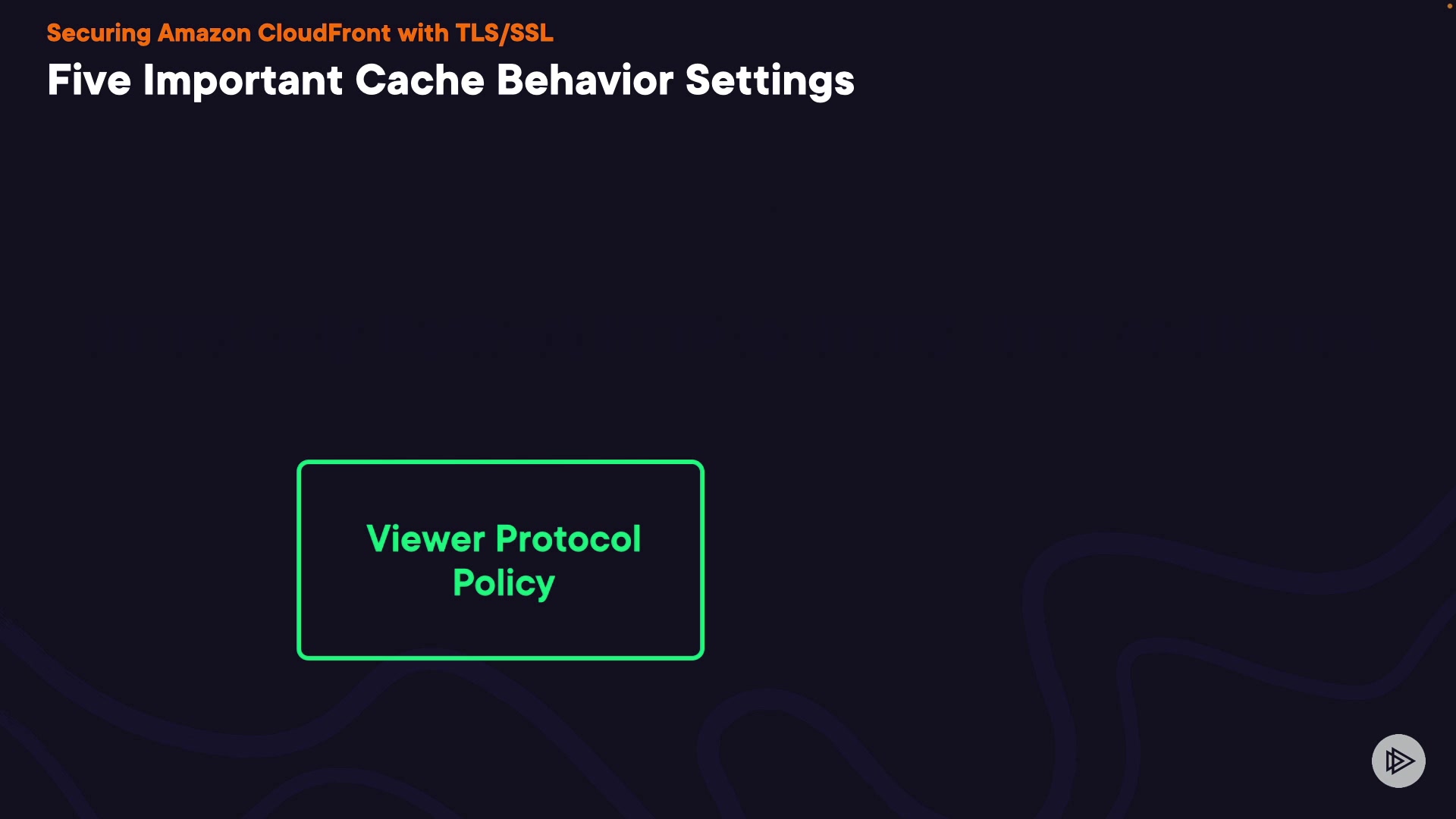Click the word "Policy" in the green box
The width and height of the screenshot is (1456, 819).
[x=504, y=583]
